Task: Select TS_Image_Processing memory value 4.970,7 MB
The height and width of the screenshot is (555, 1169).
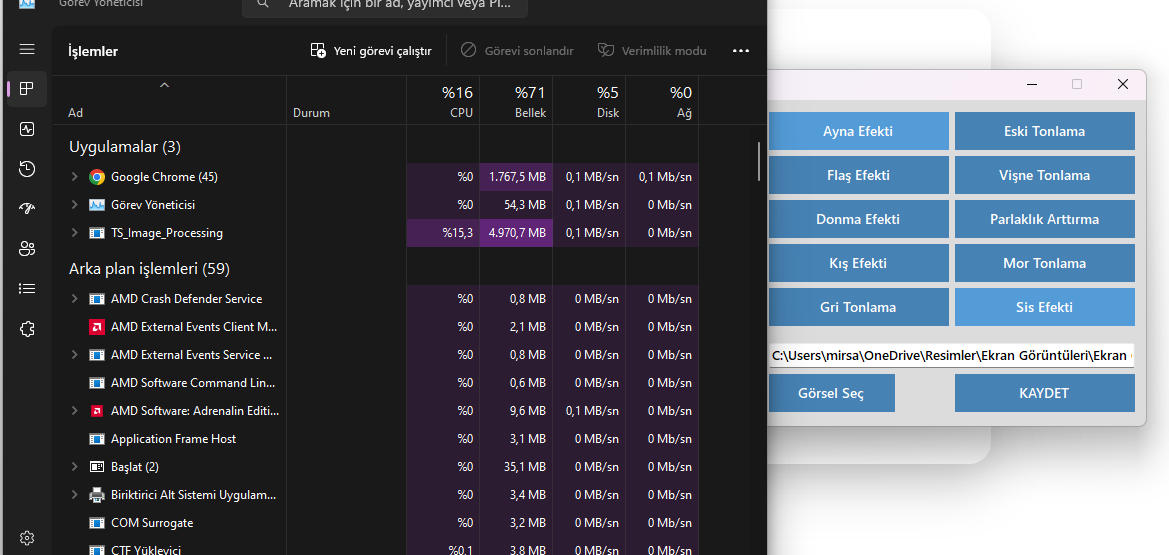Action: coord(516,233)
